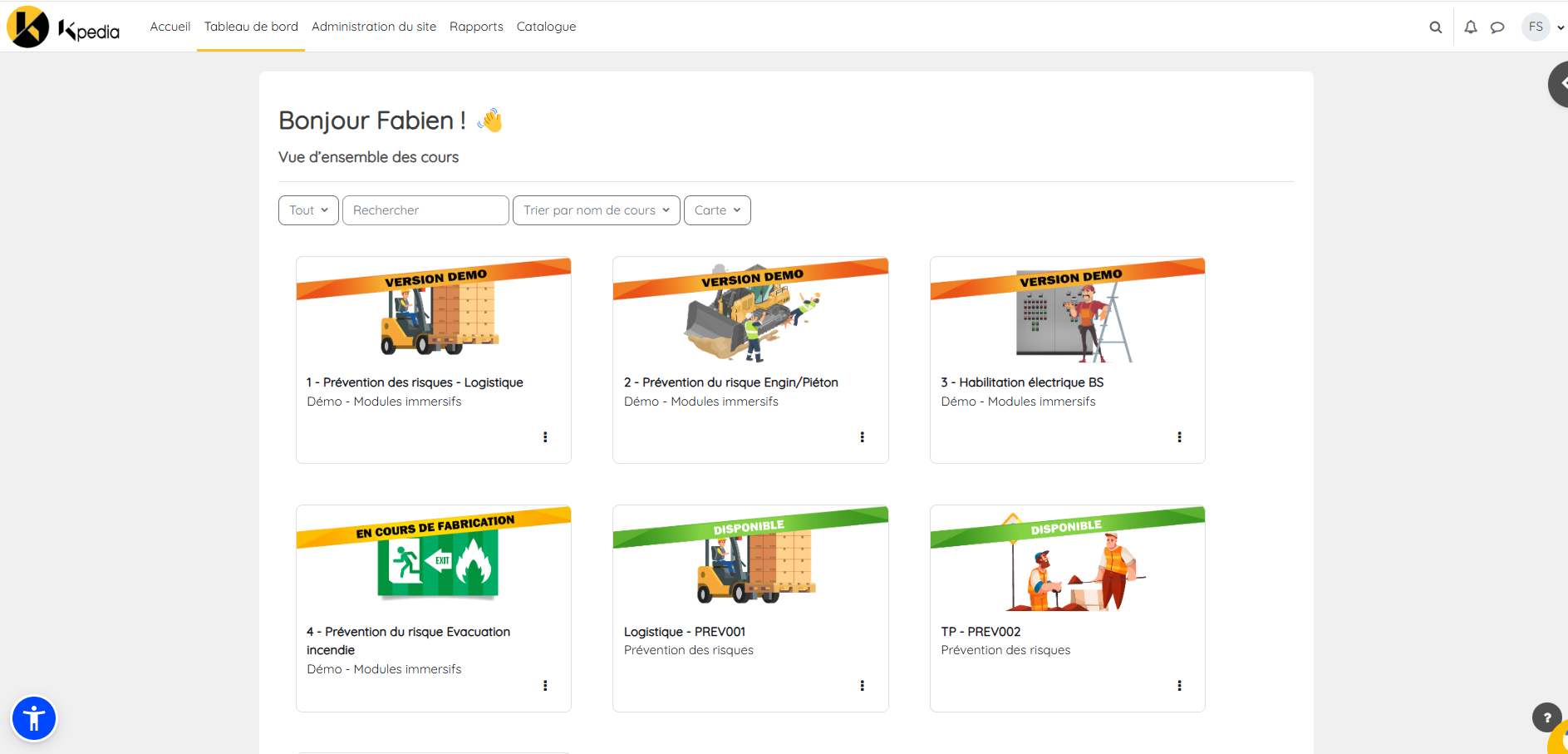The image size is (1568, 754).
Task: Open the Trier par nom de cours dropdown
Action: 595,209
